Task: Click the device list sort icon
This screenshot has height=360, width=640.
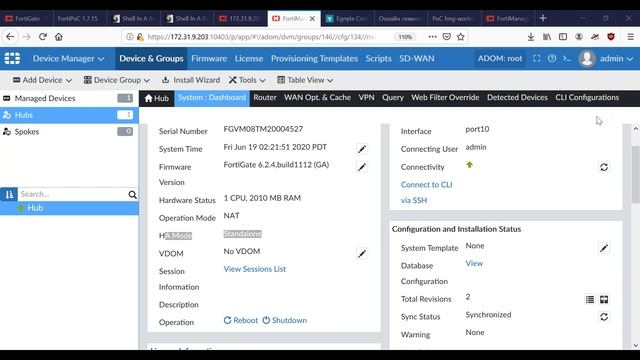Action: (9, 194)
